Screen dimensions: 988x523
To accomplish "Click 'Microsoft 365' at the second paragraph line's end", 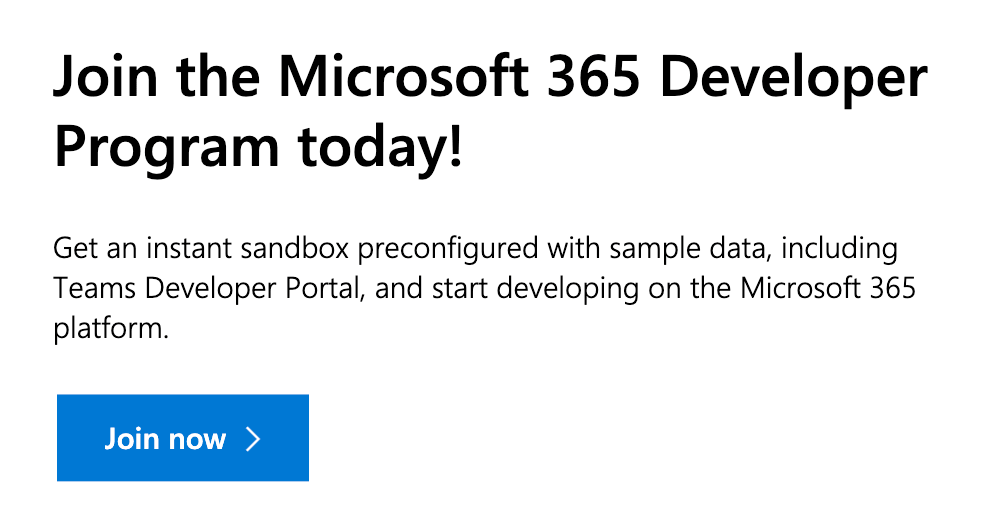I will pos(827,288).
